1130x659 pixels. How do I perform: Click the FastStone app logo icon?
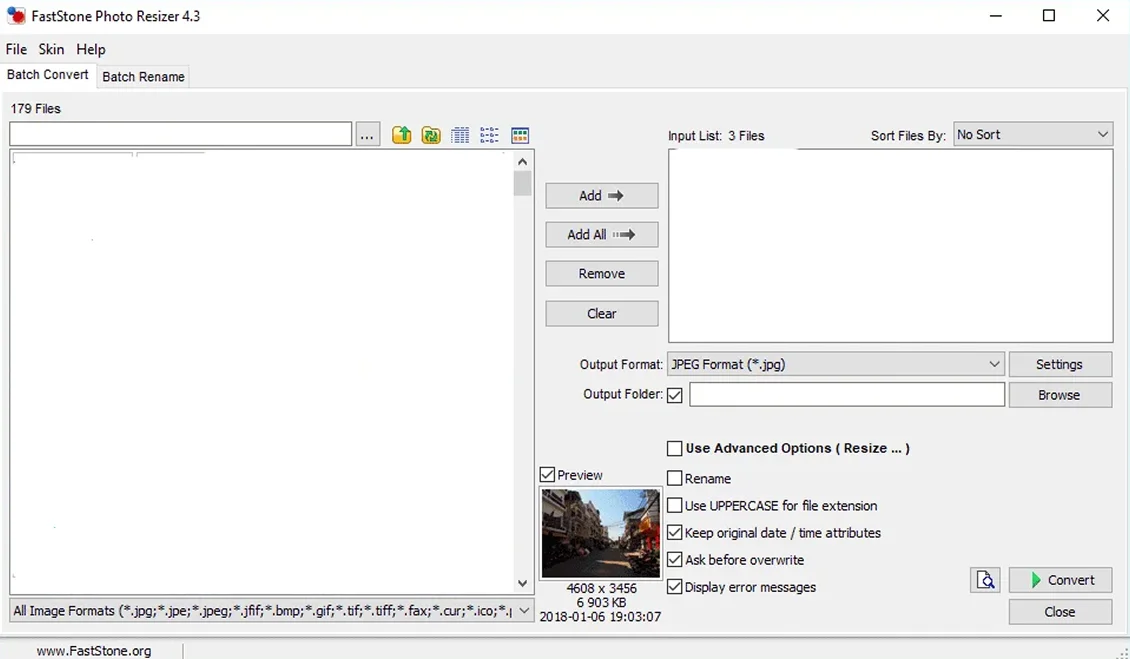pos(16,16)
